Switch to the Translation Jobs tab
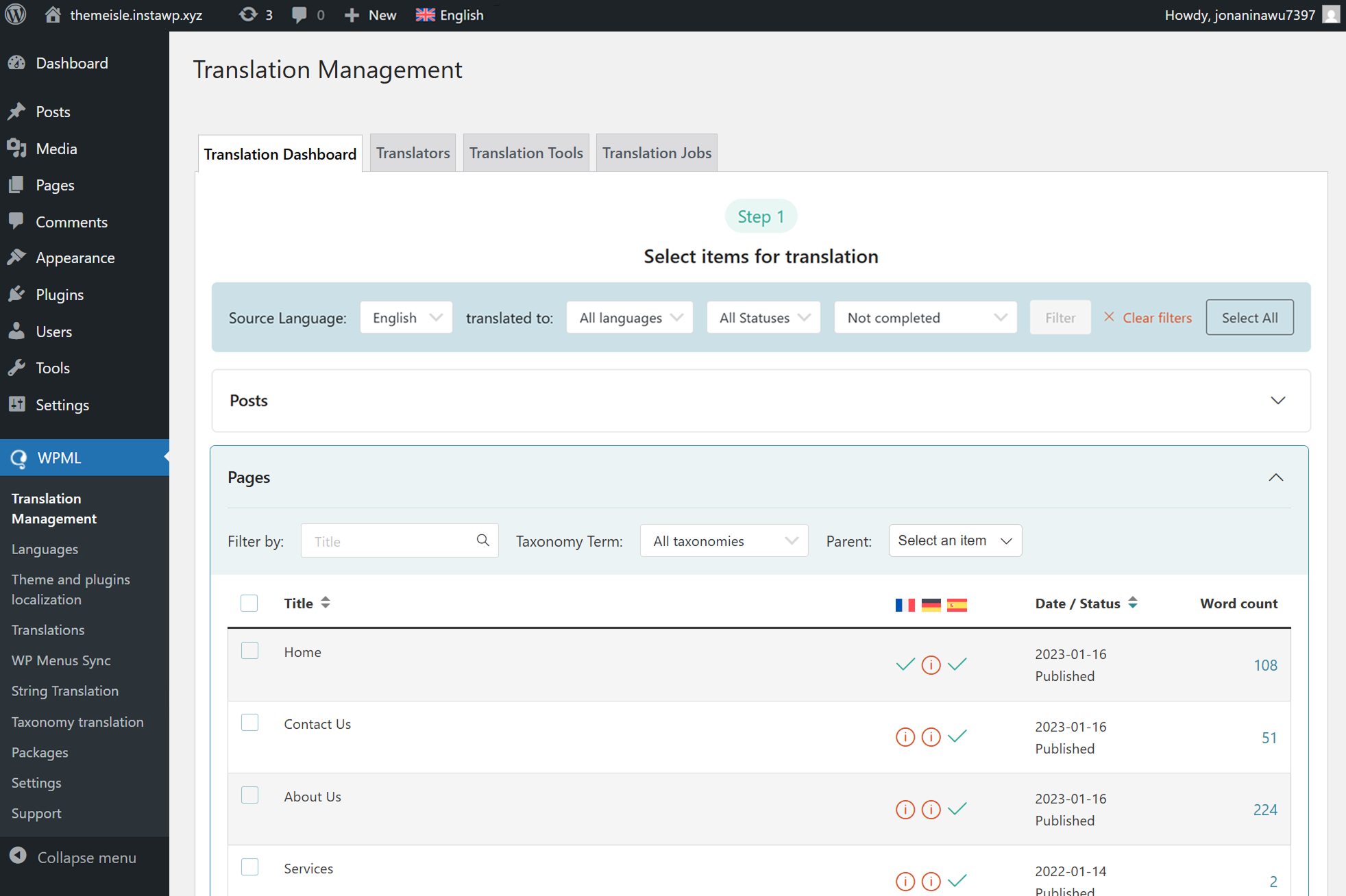Image resolution: width=1346 pixels, height=896 pixels. [x=656, y=153]
